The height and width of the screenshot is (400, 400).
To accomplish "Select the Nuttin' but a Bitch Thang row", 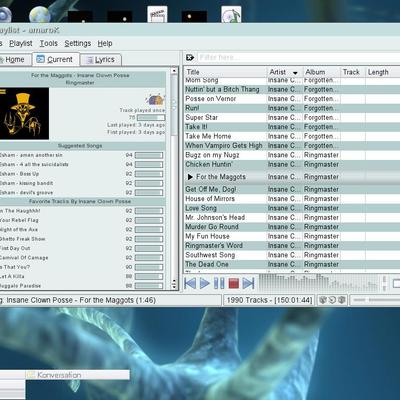I will [x=292, y=89].
